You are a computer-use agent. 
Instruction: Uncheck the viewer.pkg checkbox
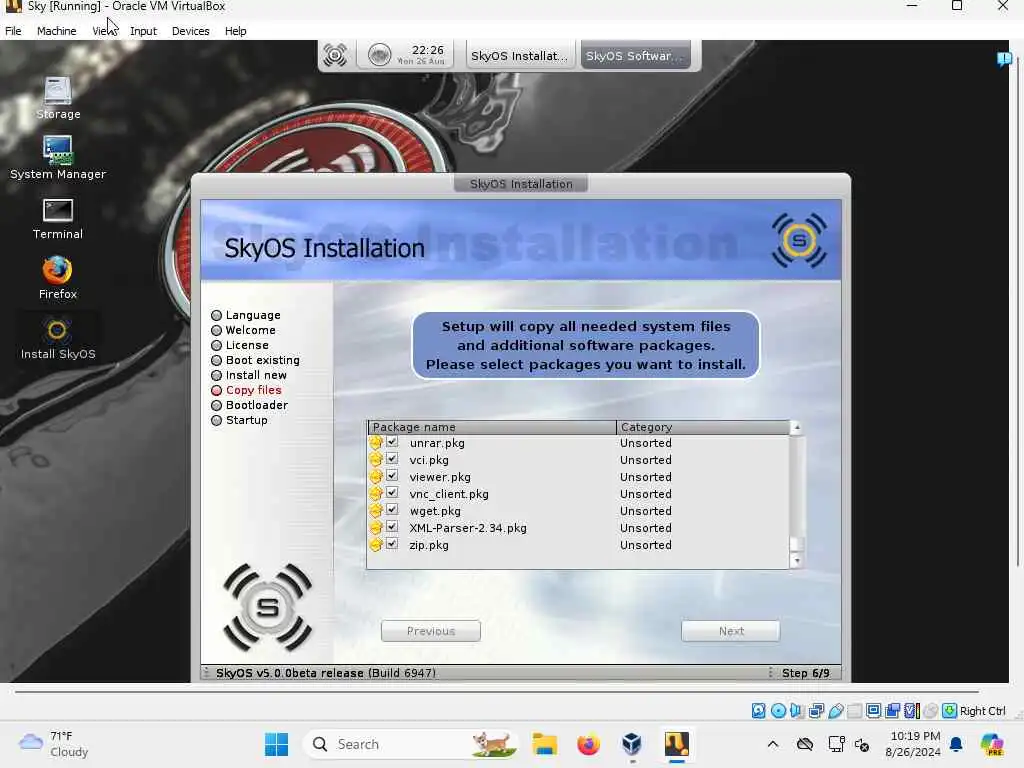(392, 475)
